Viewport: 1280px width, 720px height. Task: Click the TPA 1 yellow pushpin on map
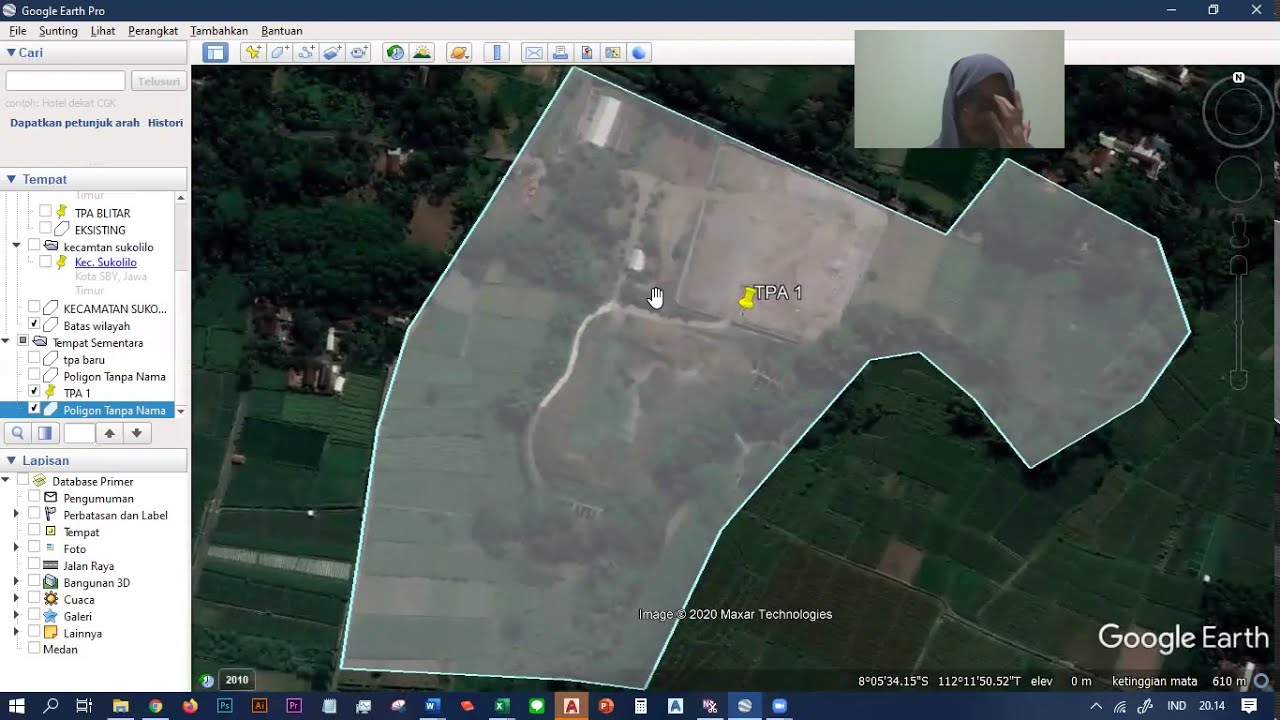click(x=748, y=297)
